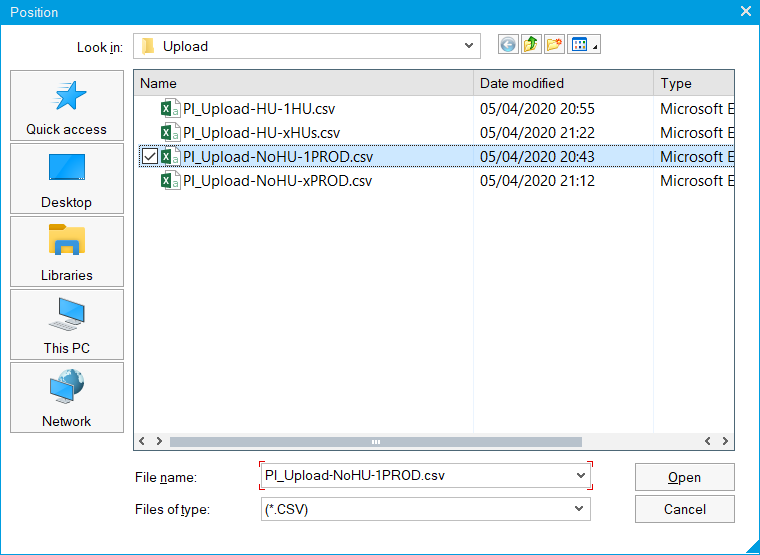
Task: Open Network location in sidebar
Action: coord(67,397)
